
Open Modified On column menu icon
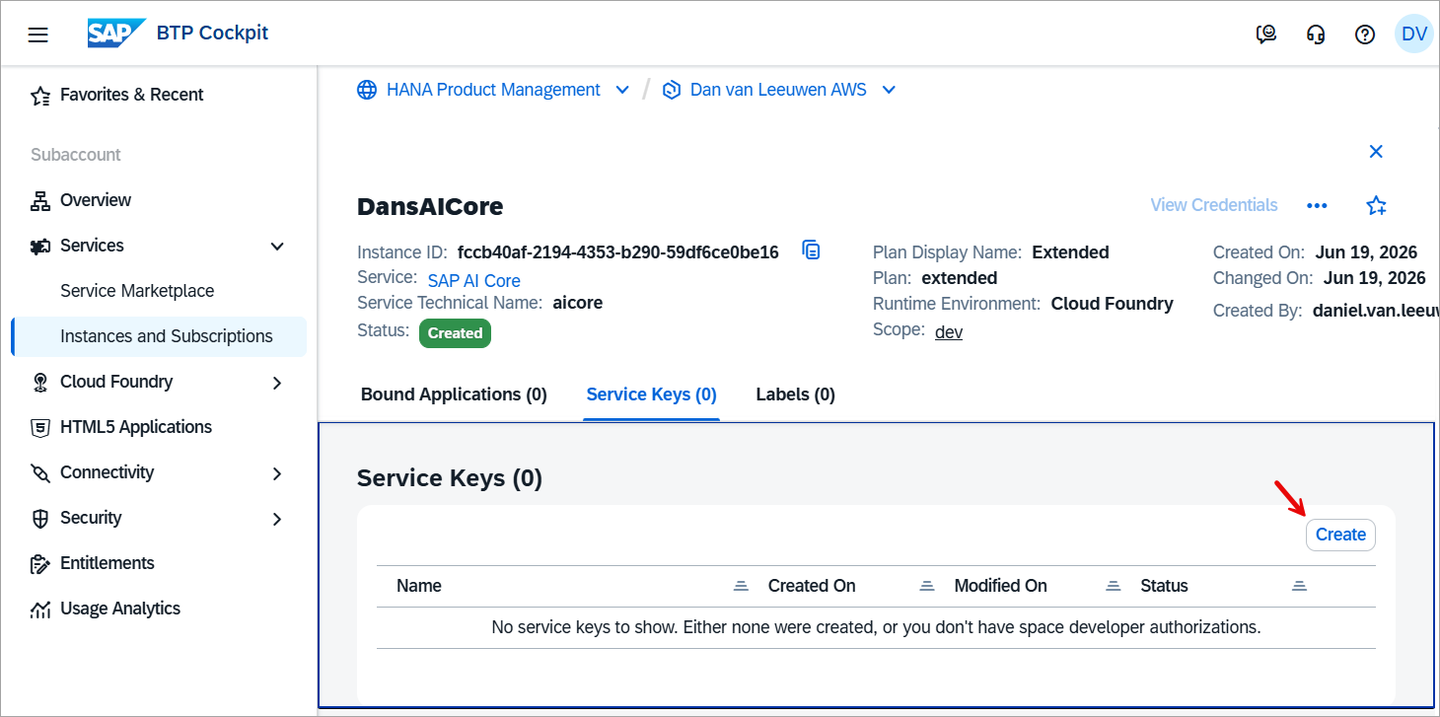coord(1113,586)
